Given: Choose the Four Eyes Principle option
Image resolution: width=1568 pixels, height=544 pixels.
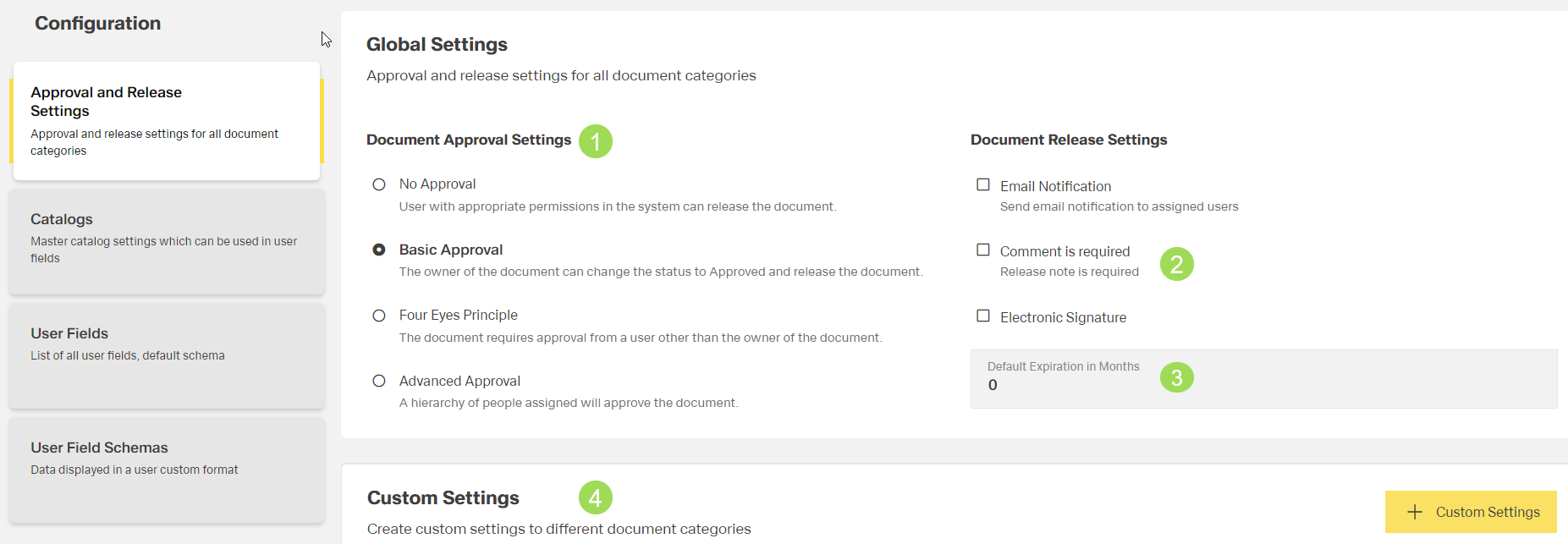Looking at the screenshot, I should (379, 316).
